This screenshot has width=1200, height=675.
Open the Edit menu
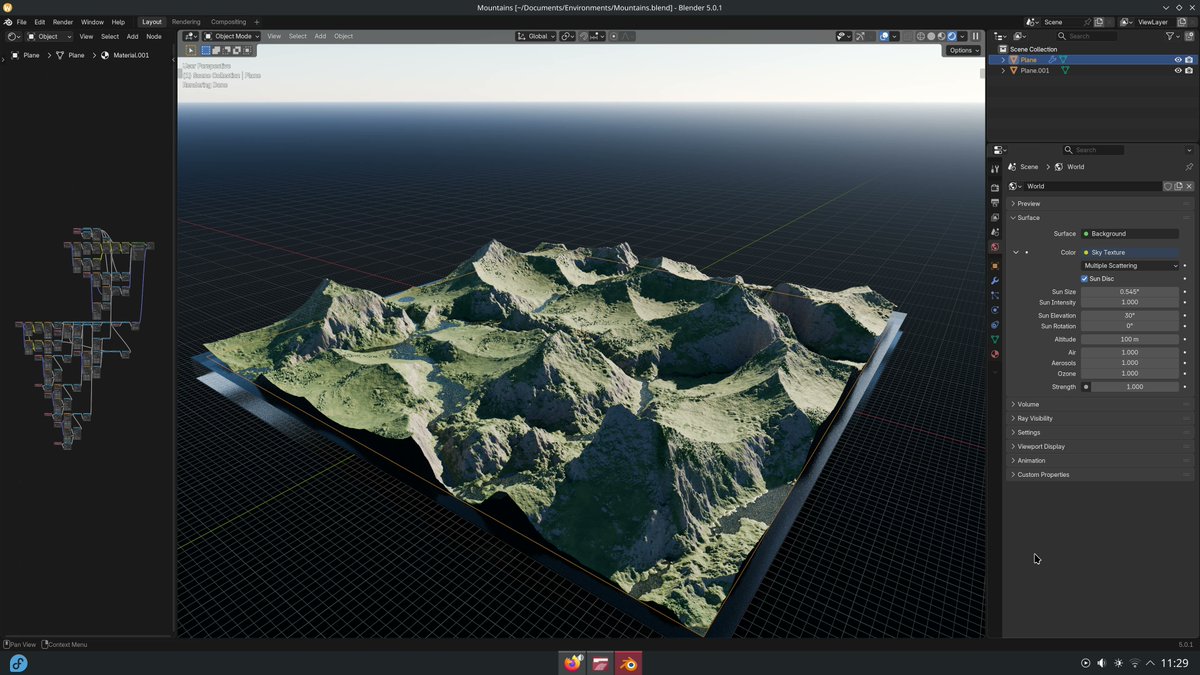point(39,22)
